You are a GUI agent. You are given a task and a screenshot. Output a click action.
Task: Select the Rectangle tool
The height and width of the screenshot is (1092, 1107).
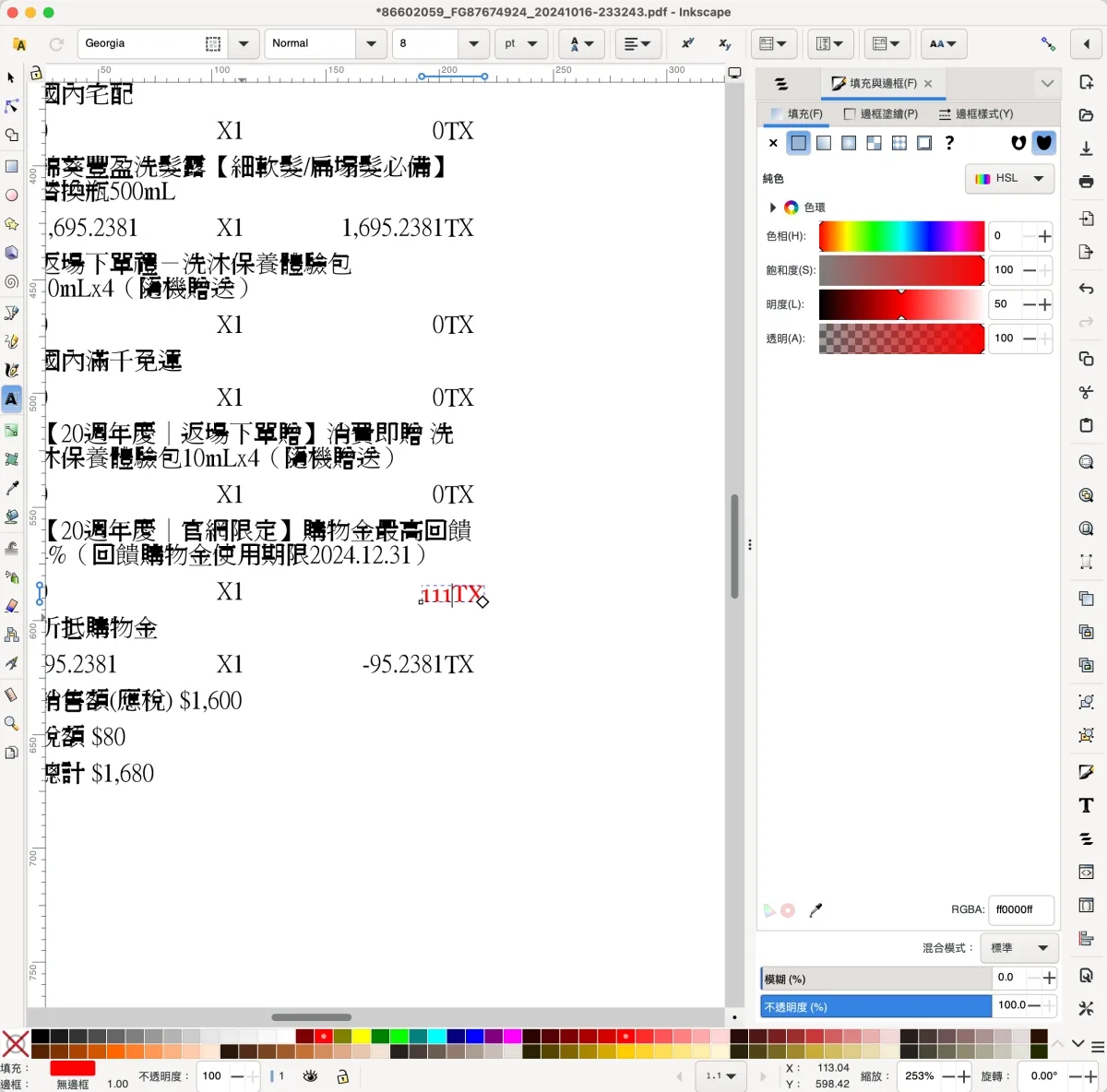pos(11,166)
